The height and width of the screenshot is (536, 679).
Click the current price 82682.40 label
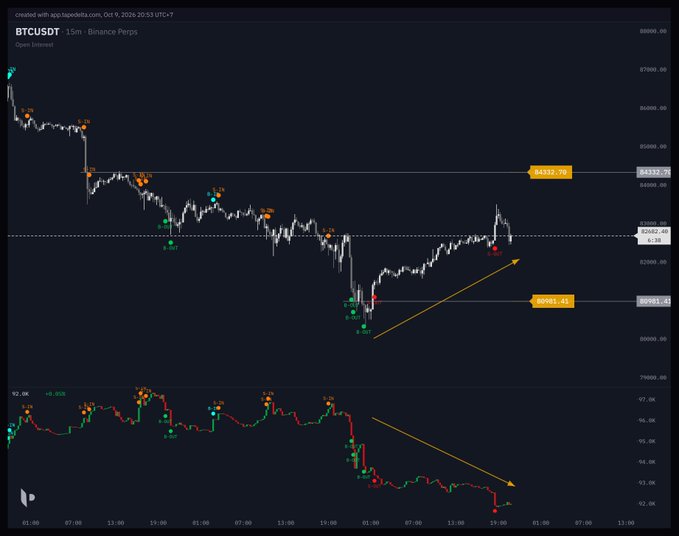[x=654, y=232]
